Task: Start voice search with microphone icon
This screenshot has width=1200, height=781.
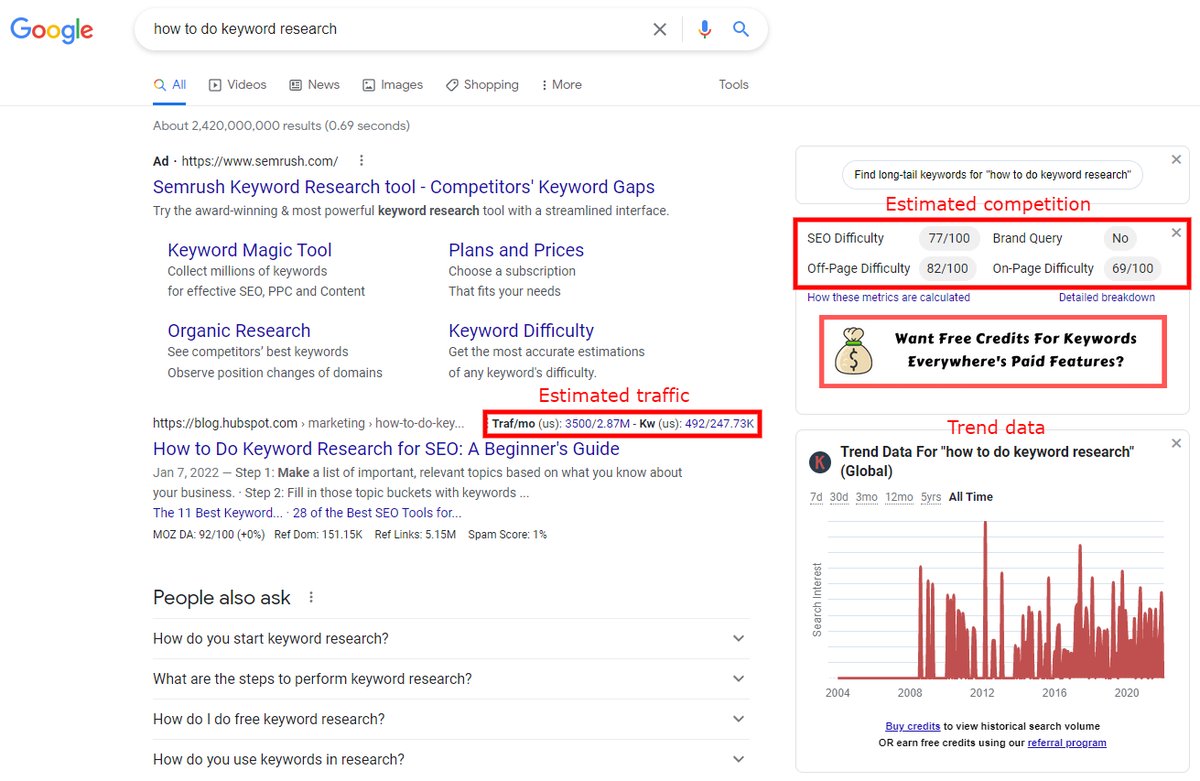Action: [705, 30]
